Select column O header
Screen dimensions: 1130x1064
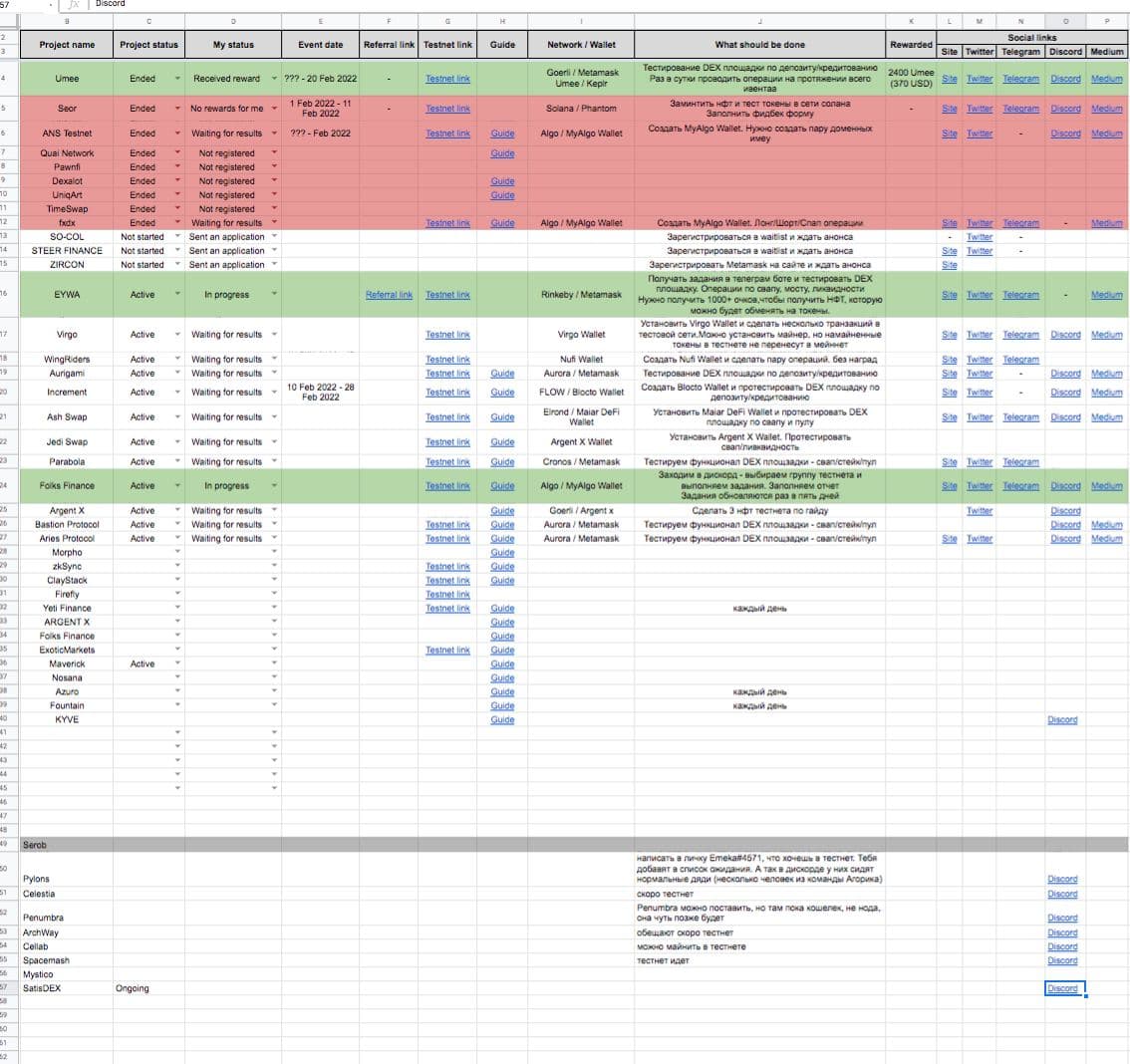1065,22
